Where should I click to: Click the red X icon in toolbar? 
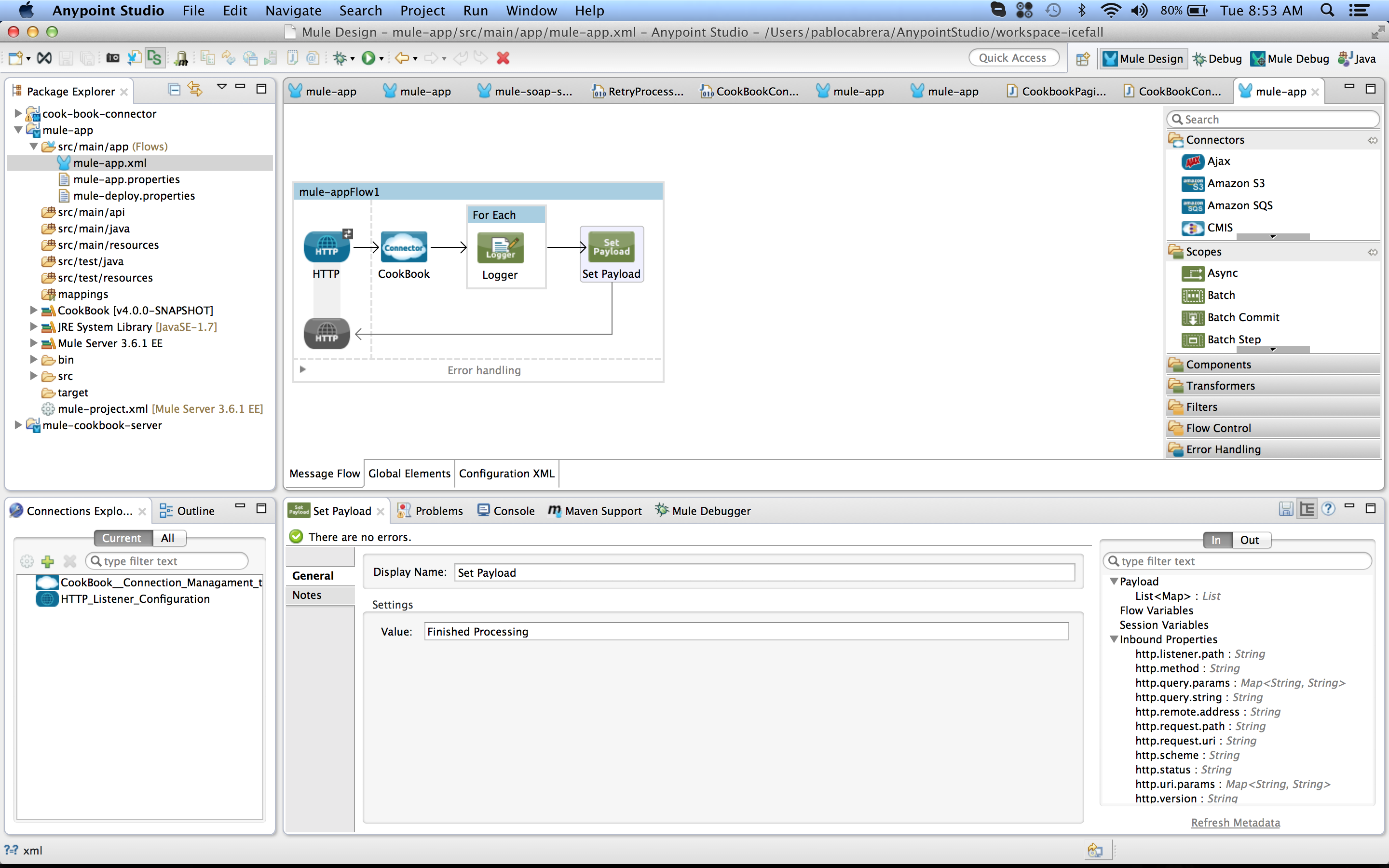coord(503,58)
